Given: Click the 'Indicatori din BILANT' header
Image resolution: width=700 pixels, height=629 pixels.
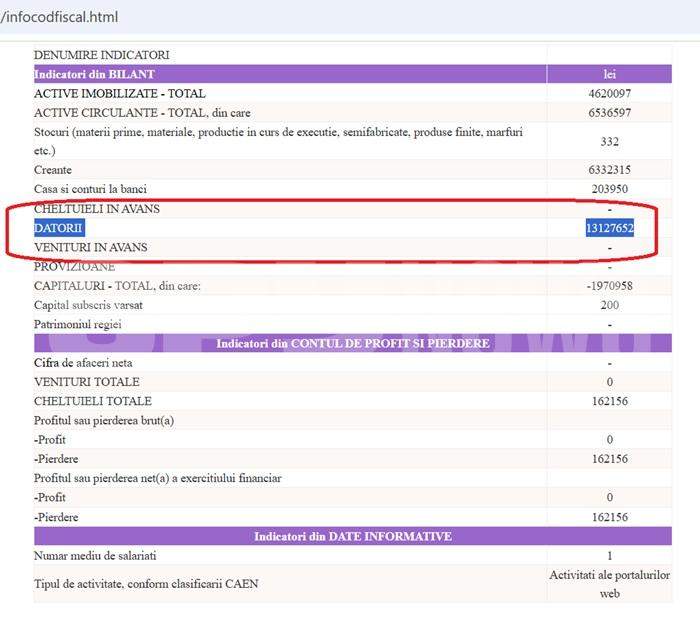Looking at the screenshot, I should point(94,74).
